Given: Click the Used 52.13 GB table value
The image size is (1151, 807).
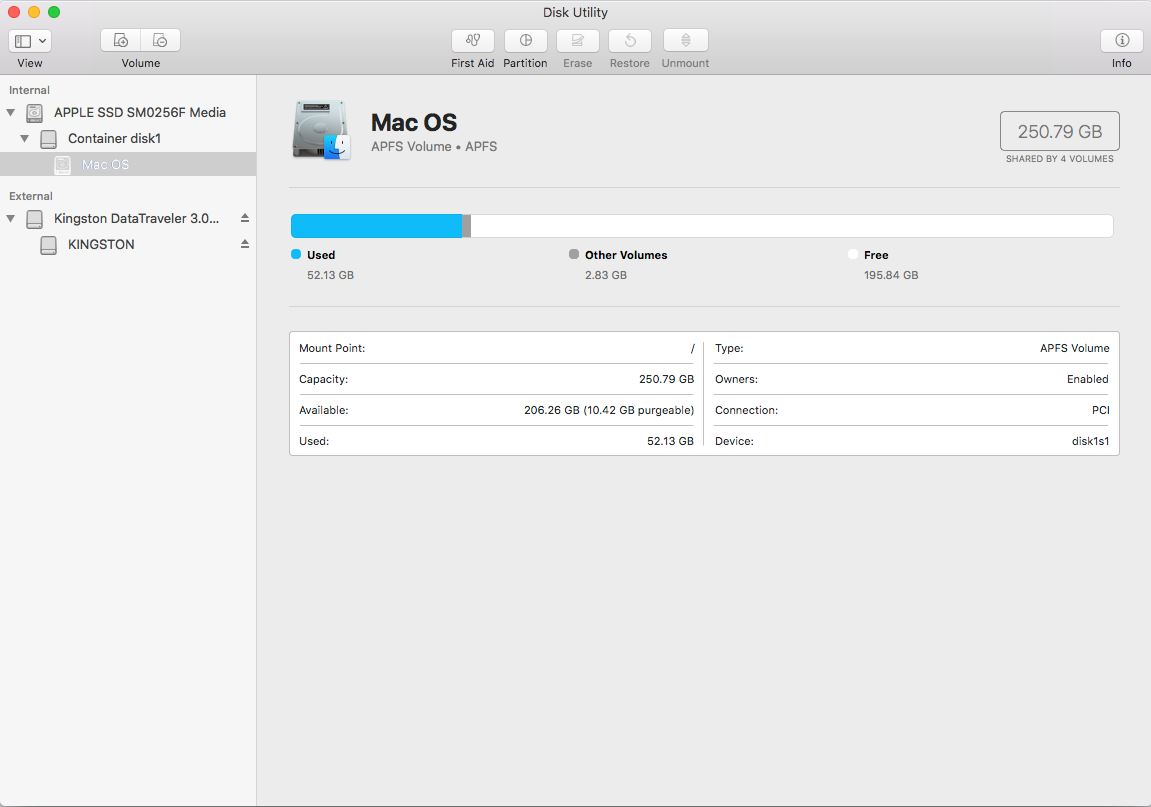Looking at the screenshot, I should pos(670,441).
